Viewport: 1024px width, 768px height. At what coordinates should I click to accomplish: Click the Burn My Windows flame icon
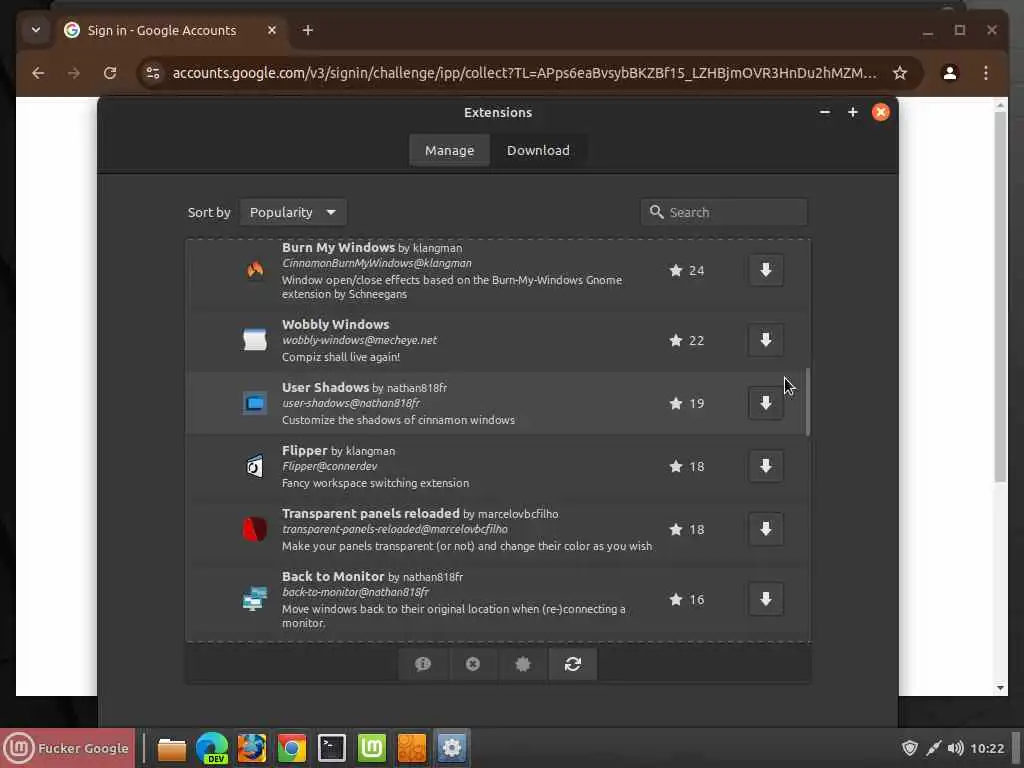(255, 270)
